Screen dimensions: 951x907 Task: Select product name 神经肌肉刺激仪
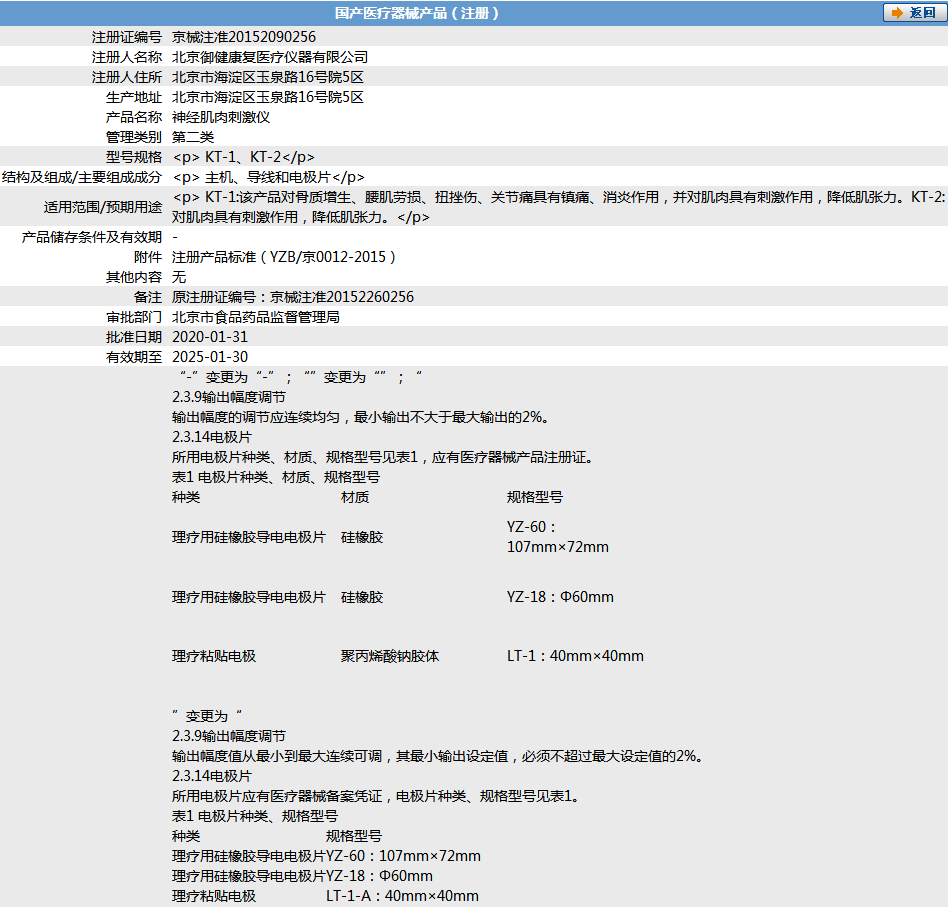point(221,117)
